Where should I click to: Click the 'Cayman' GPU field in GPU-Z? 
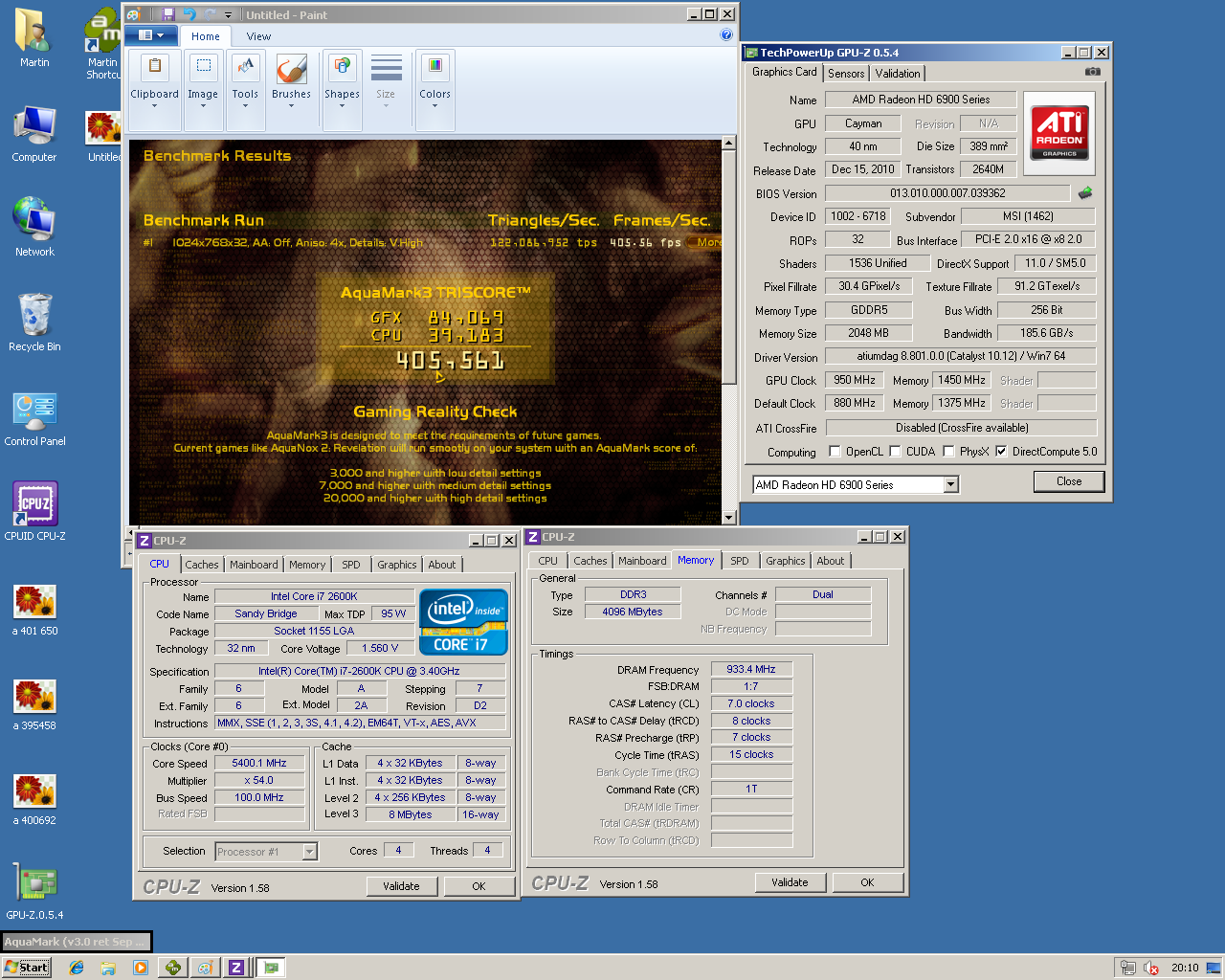point(863,123)
